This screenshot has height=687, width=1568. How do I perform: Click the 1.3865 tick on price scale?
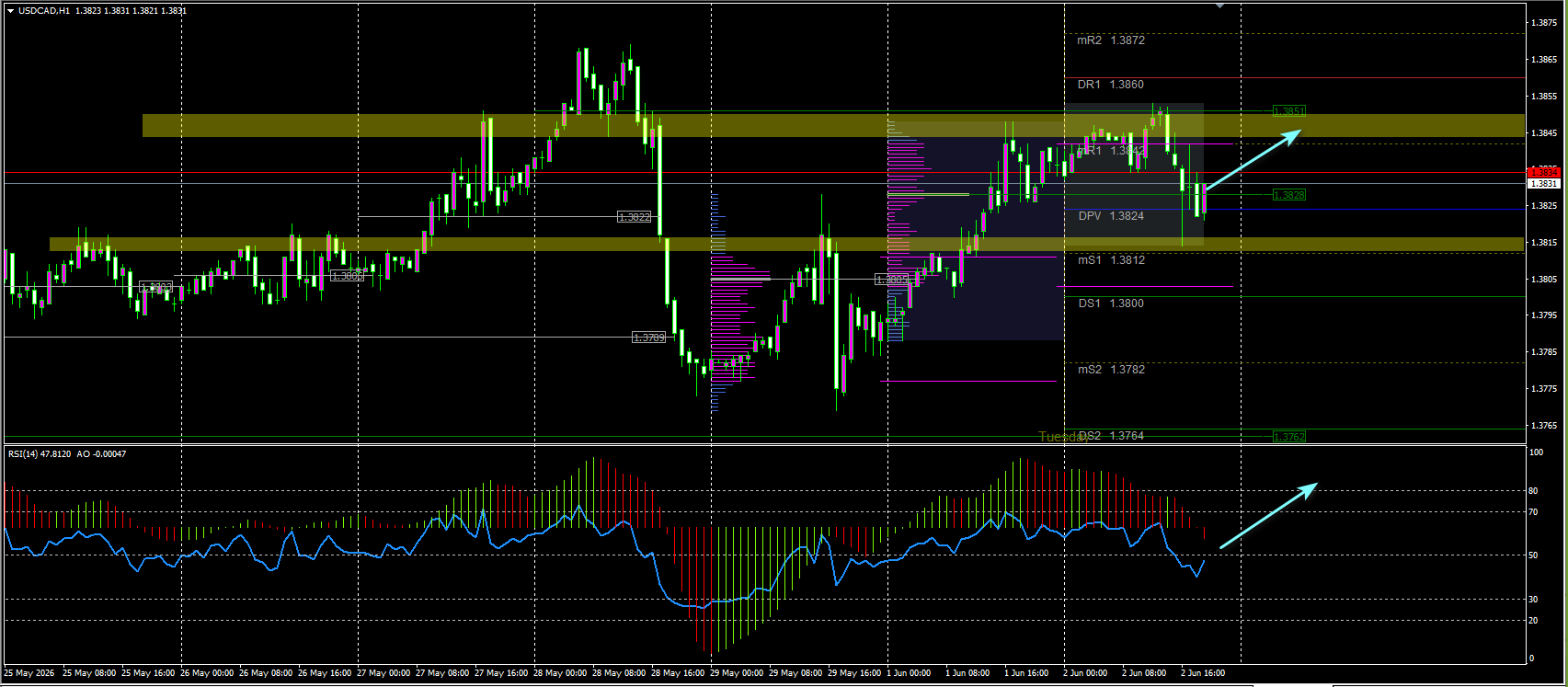1543,60
